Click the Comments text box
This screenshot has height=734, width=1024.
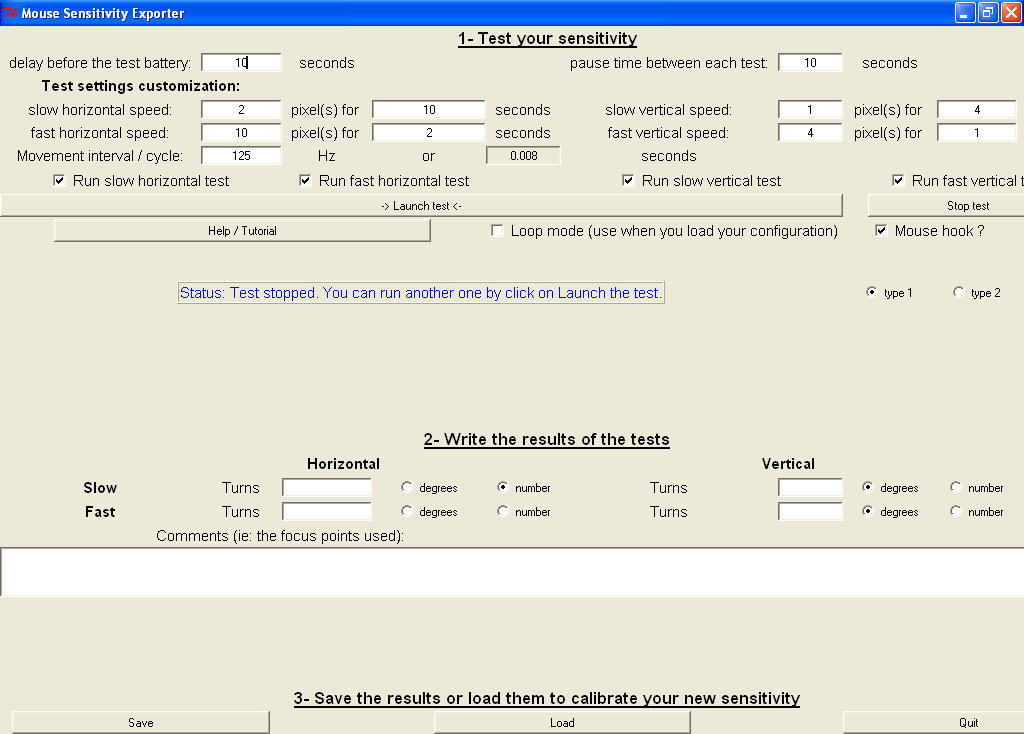512,572
